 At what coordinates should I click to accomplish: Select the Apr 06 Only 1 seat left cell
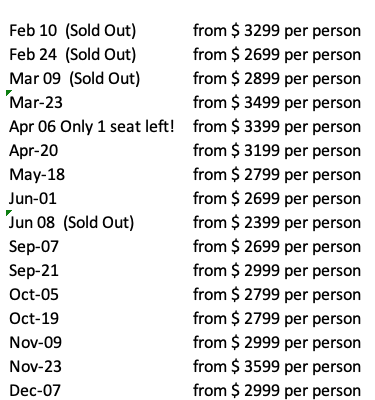pyautogui.click(x=92, y=127)
